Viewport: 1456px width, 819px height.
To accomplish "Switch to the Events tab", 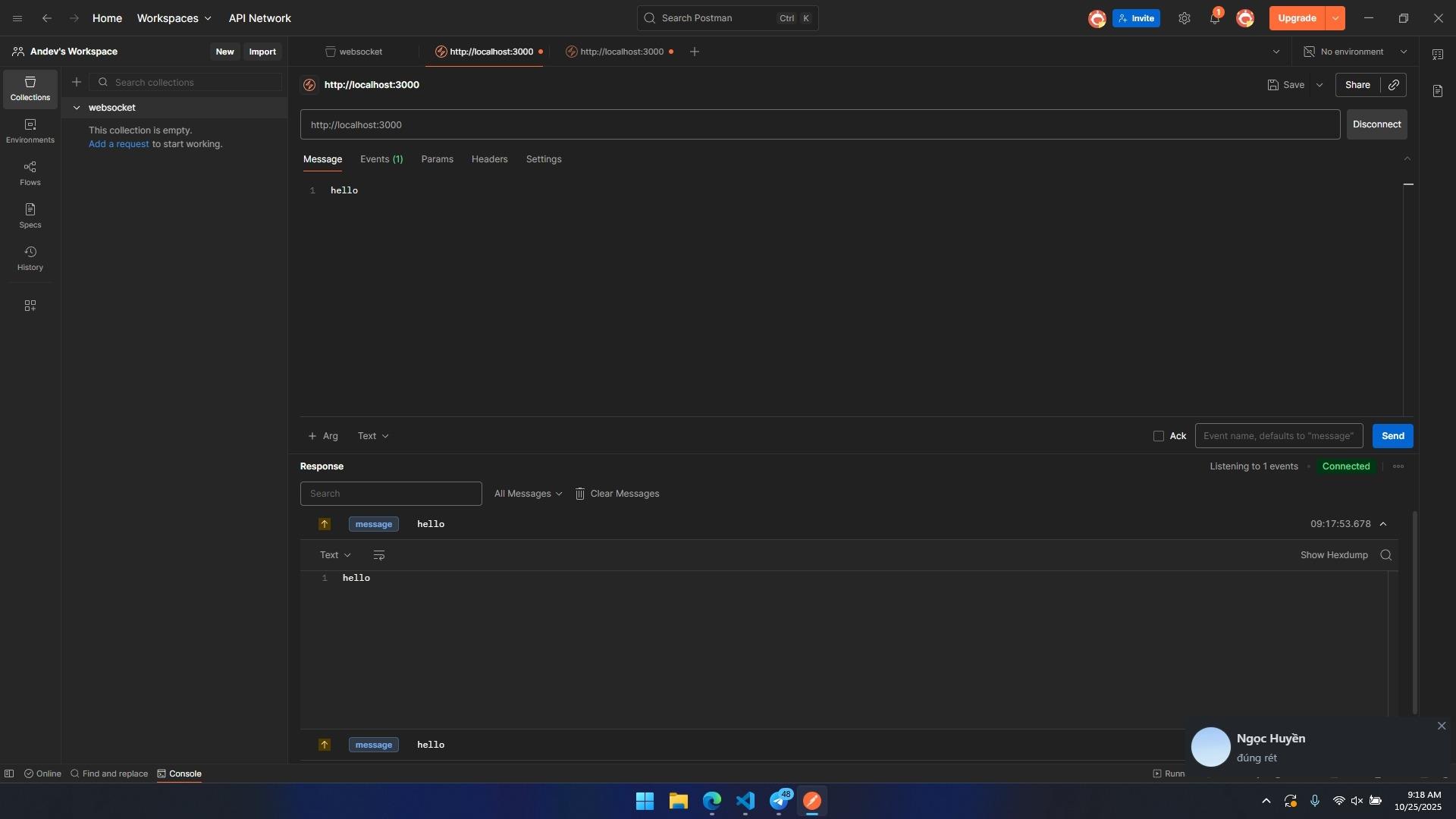I will [381, 159].
